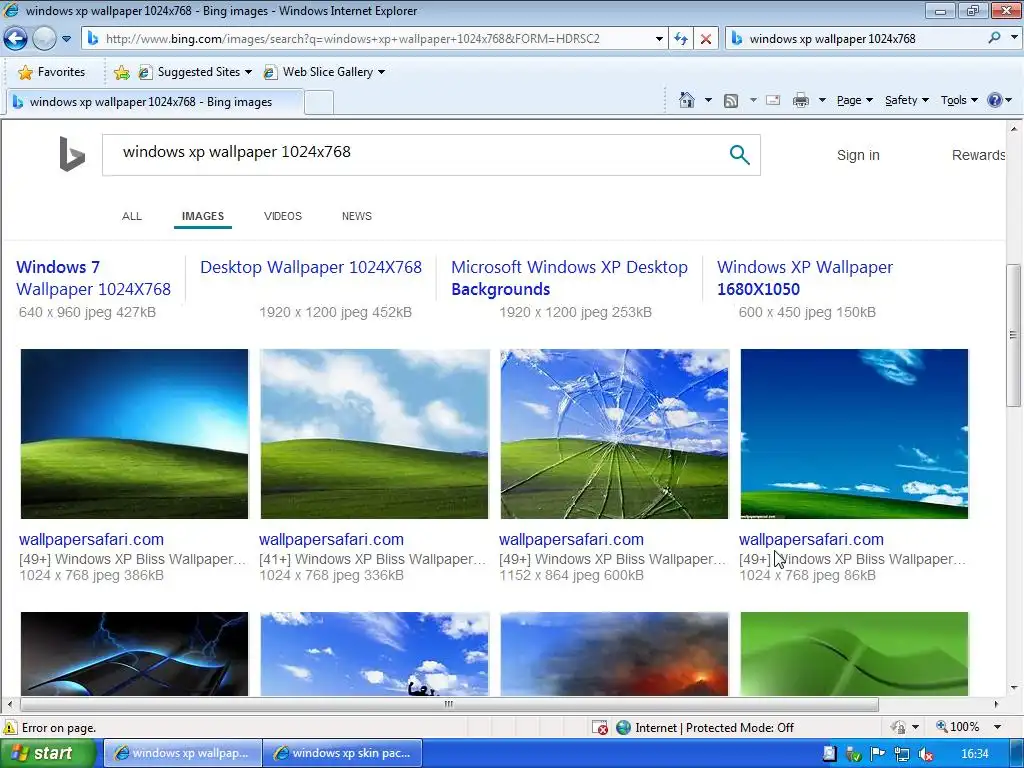Click Sign in link
This screenshot has height=768, width=1024.
coord(858,155)
